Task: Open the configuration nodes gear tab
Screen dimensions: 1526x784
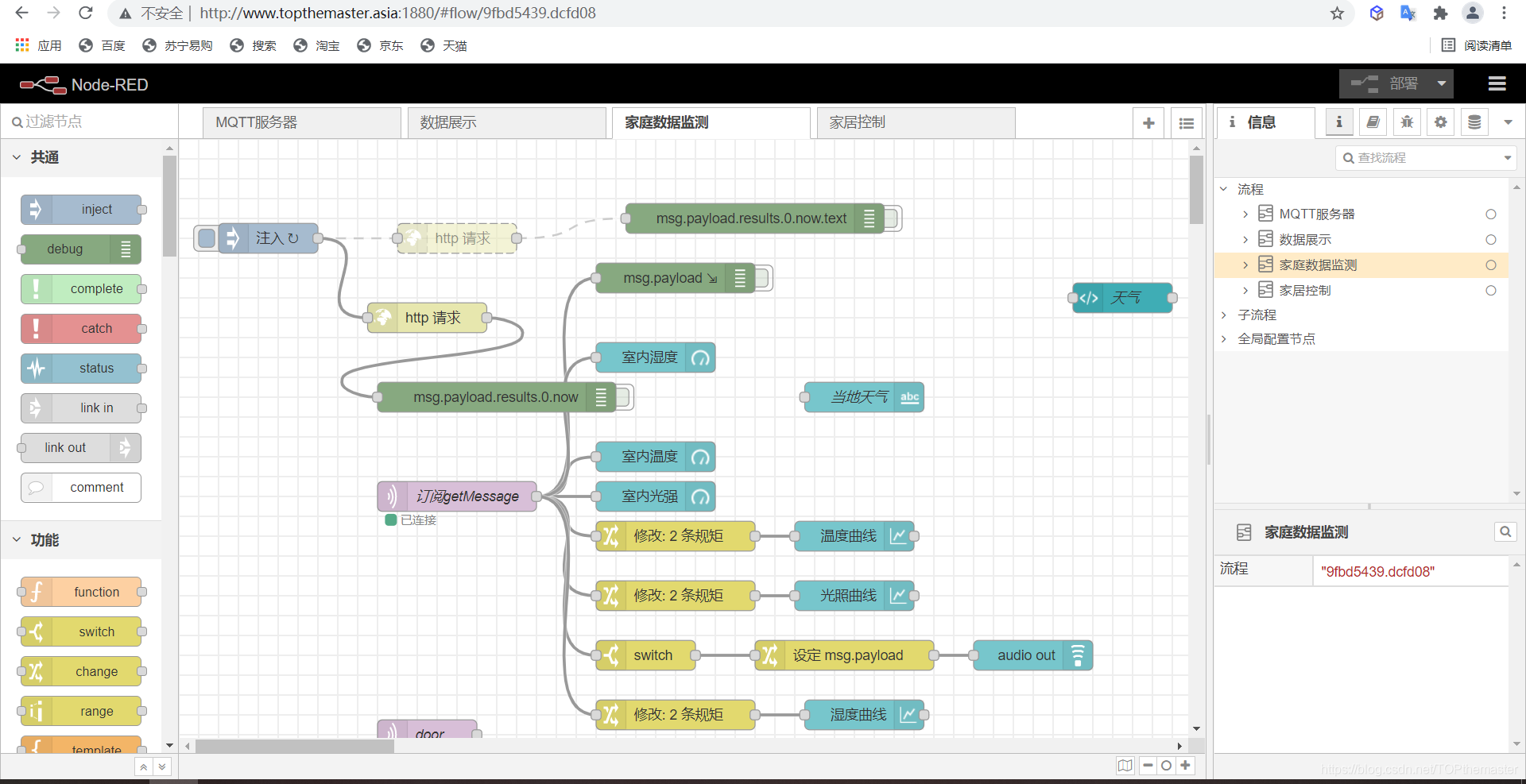Action: [1440, 122]
